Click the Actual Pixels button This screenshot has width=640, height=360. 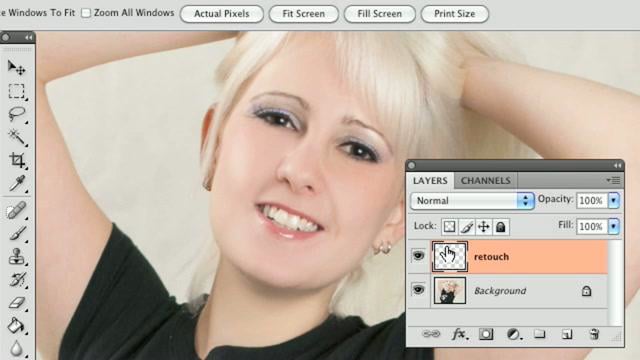click(222, 14)
